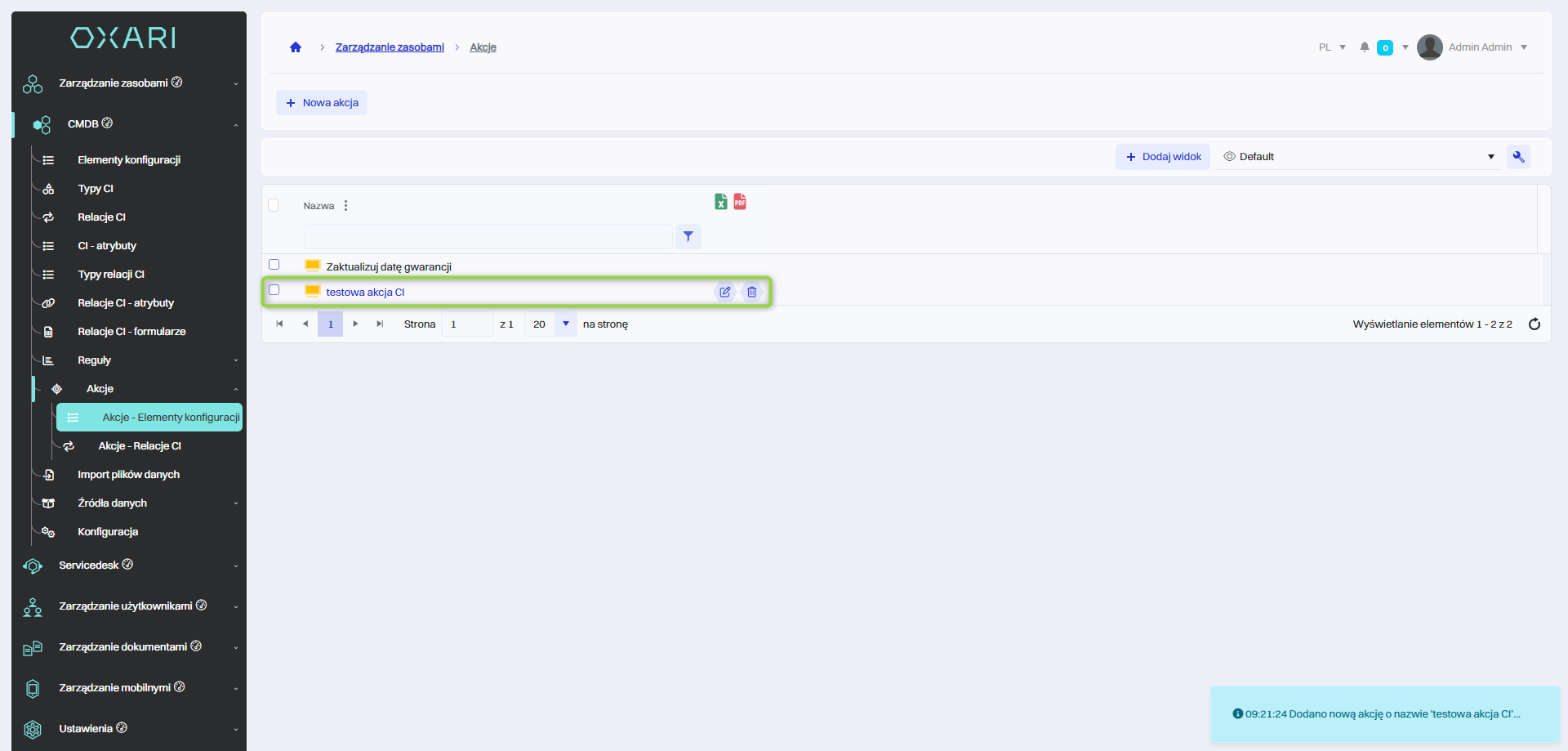Export table to Excel file

(x=720, y=202)
